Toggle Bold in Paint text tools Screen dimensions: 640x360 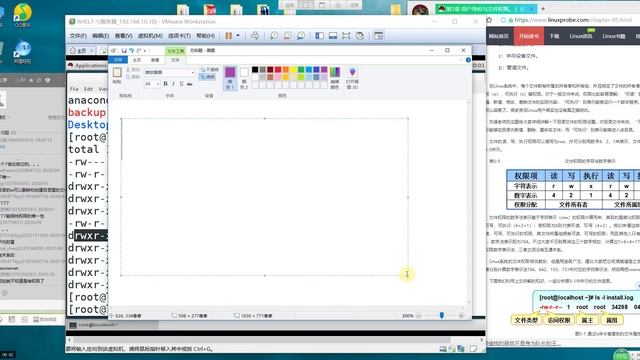click(x=165, y=84)
